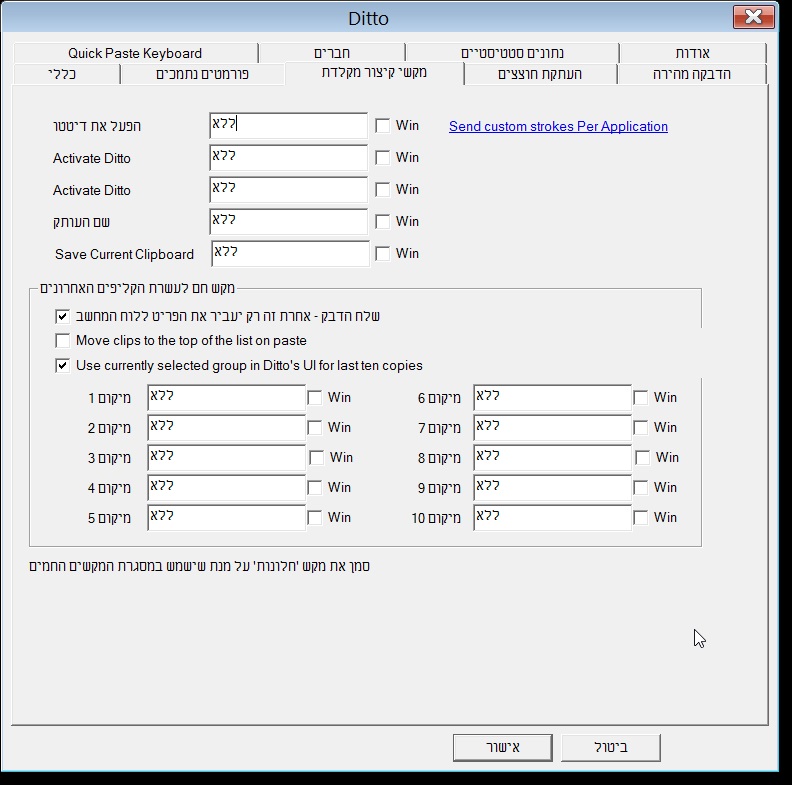792x785 pixels.
Task: Open the פורמטים נתמכים tab
Action: tap(202, 74)
